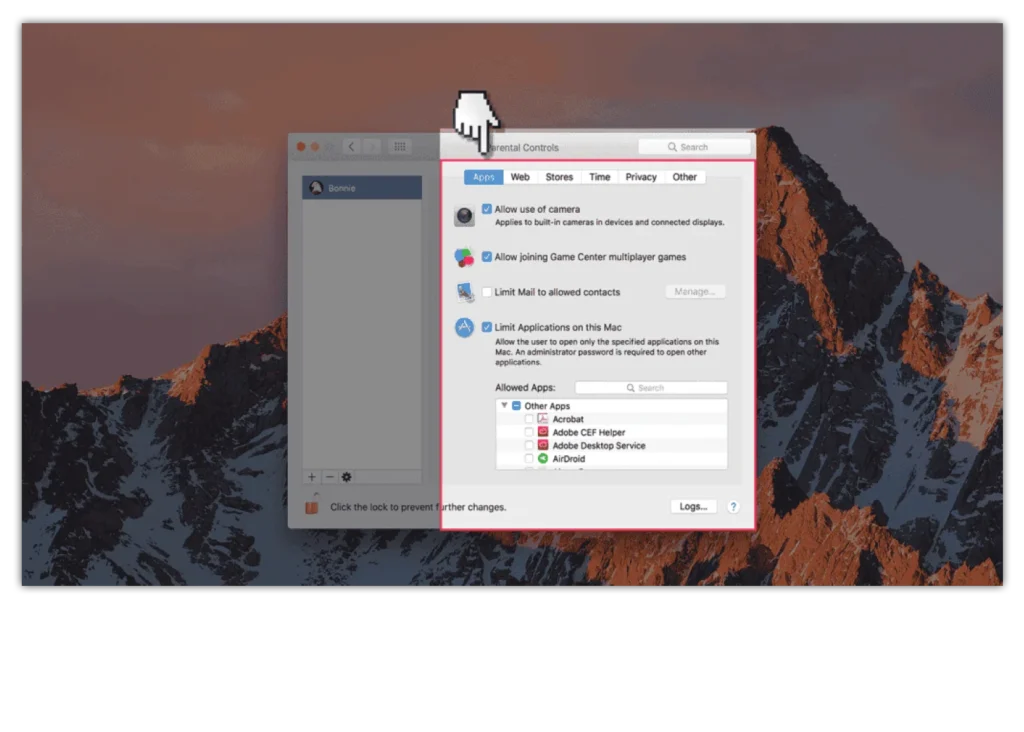The image size is (1024, 732).
Task: Click the help question mark button
Action: coord(733,507)
